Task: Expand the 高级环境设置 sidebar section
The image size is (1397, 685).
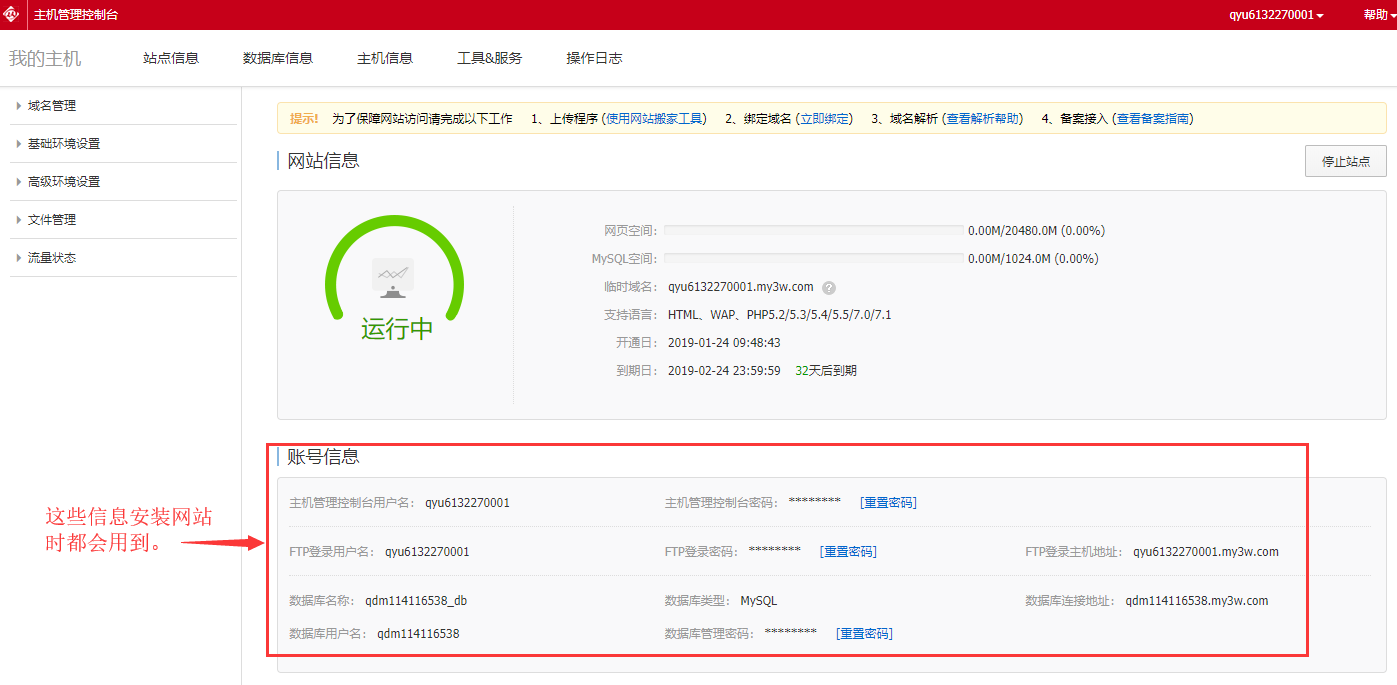Action: coord(64,182)
